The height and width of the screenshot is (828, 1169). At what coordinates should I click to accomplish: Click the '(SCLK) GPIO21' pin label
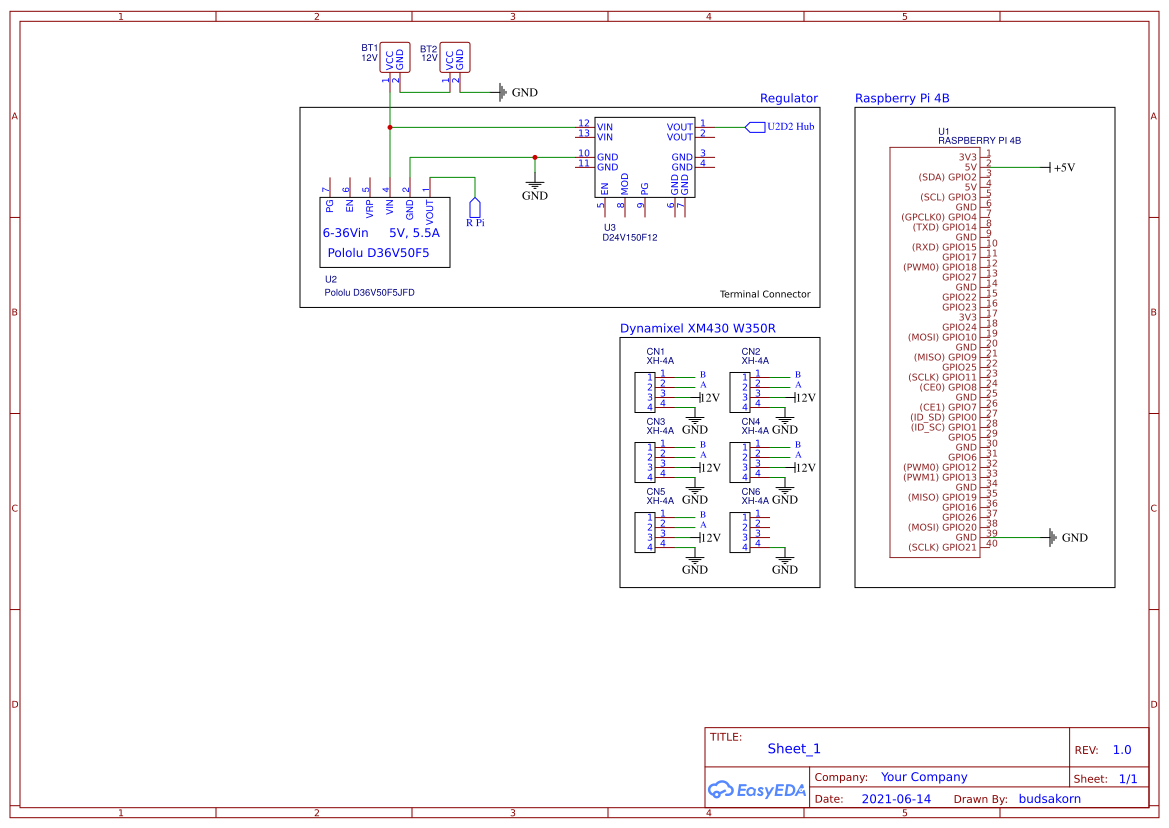[942, 548]
